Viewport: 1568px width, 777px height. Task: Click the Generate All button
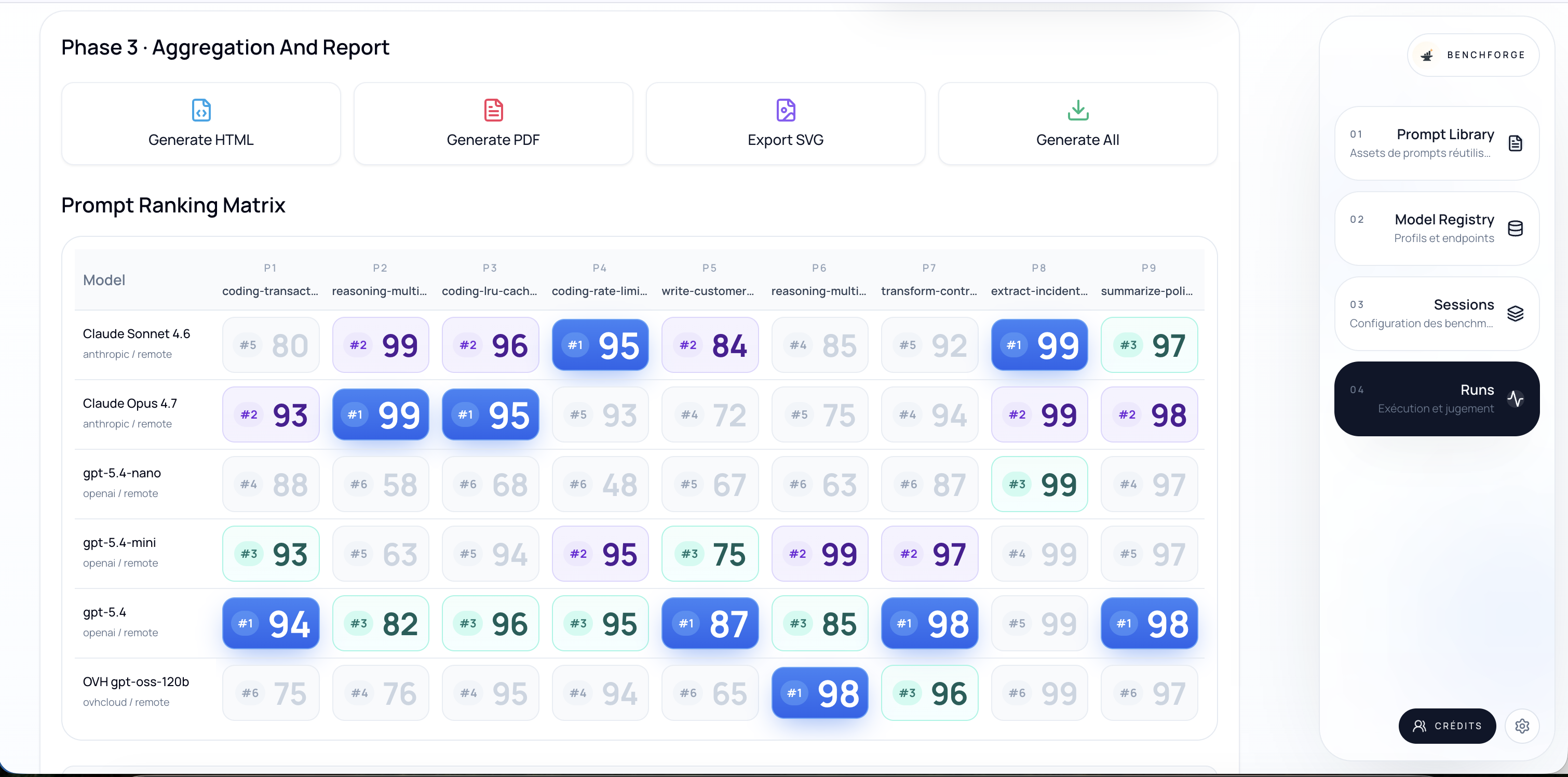click(1077, 124)
